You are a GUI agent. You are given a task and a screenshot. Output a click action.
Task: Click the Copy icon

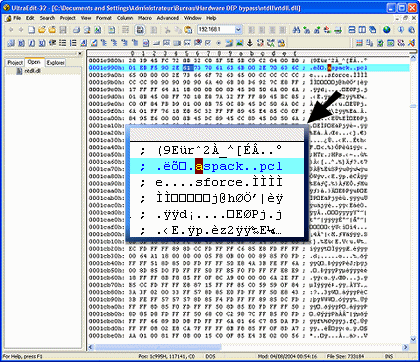point(178,30)
